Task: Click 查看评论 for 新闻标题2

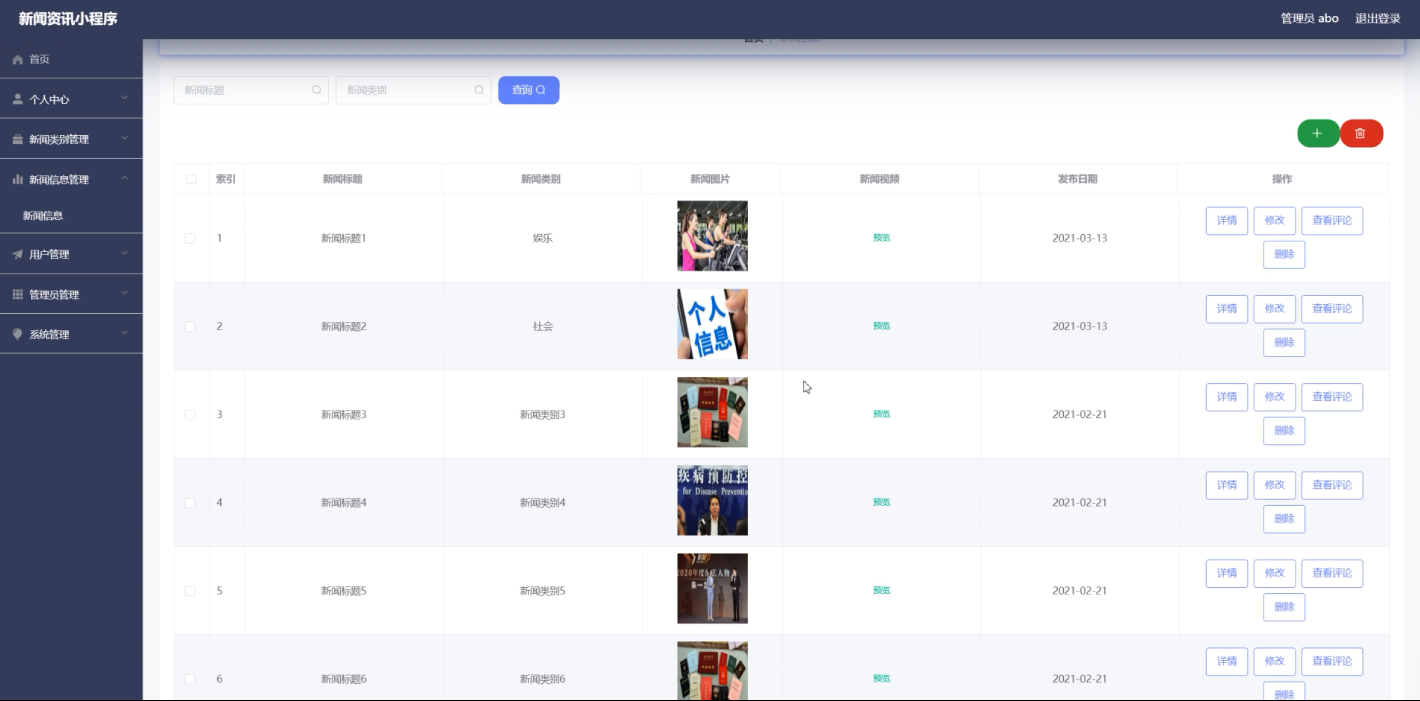Action: pos(1331,309)
